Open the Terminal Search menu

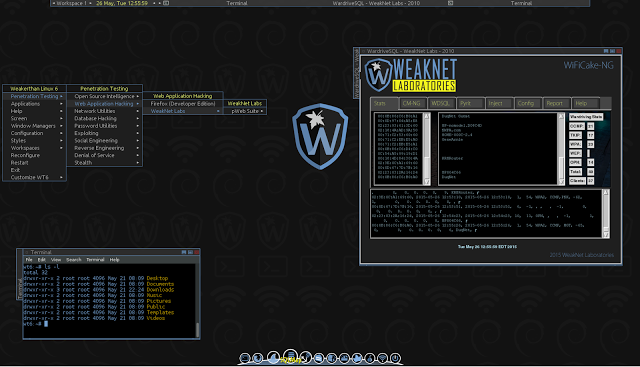[x=74, y=260]
